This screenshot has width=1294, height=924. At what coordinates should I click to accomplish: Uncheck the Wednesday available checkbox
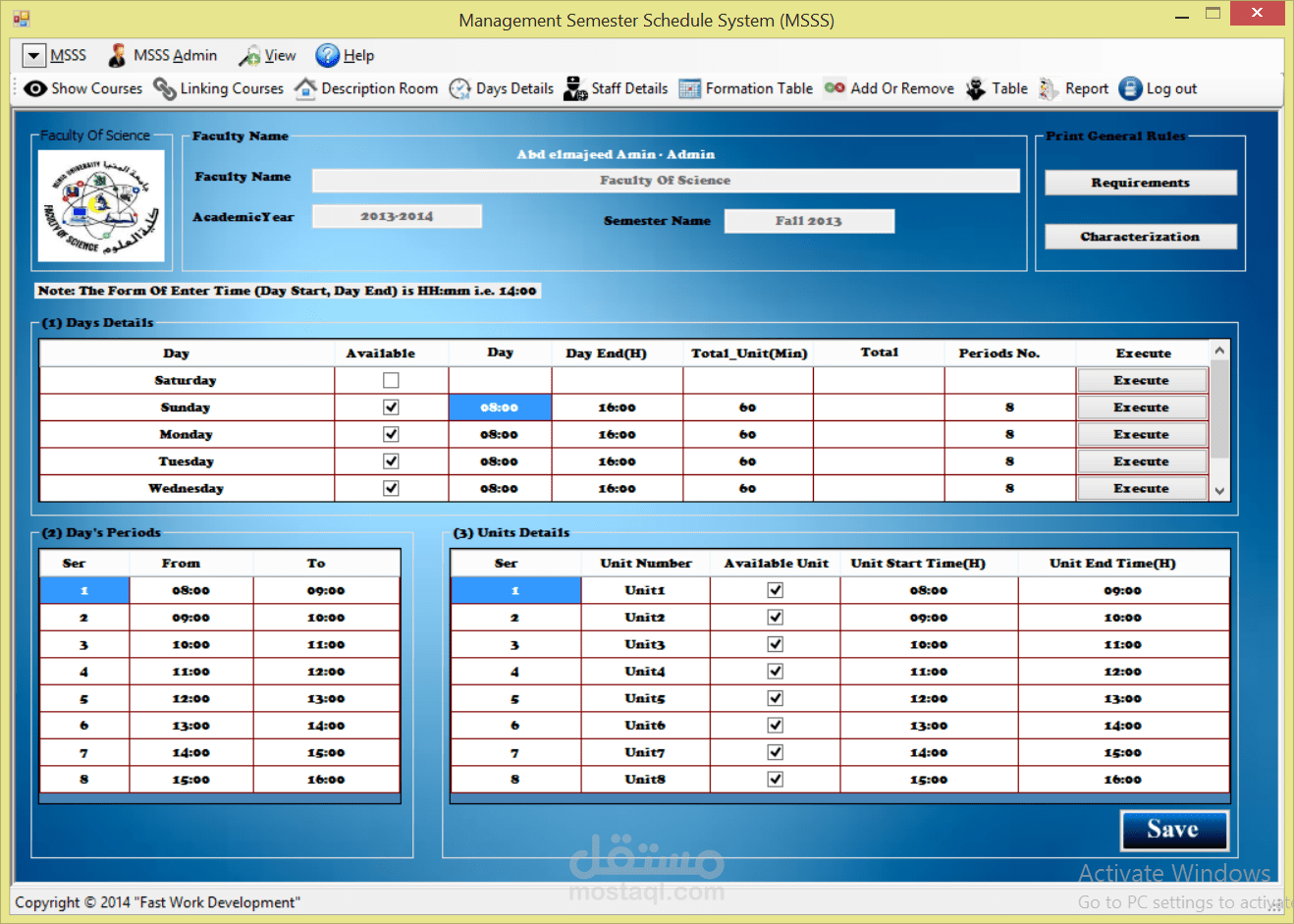pyautogui.click(x=391, y=488)
